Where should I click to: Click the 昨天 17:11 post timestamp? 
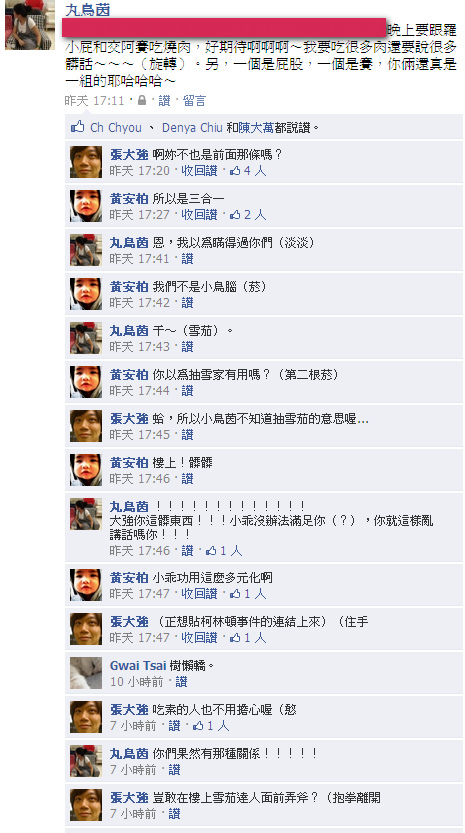point(95,100)
